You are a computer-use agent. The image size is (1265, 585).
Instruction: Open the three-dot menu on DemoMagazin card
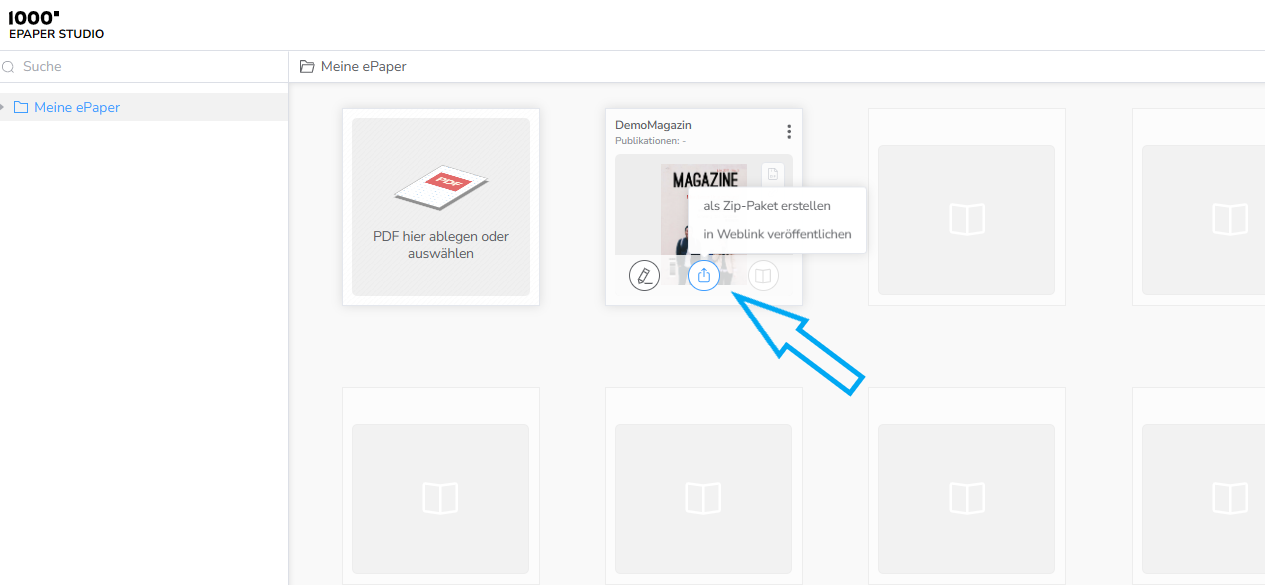[x=789, y=132]
